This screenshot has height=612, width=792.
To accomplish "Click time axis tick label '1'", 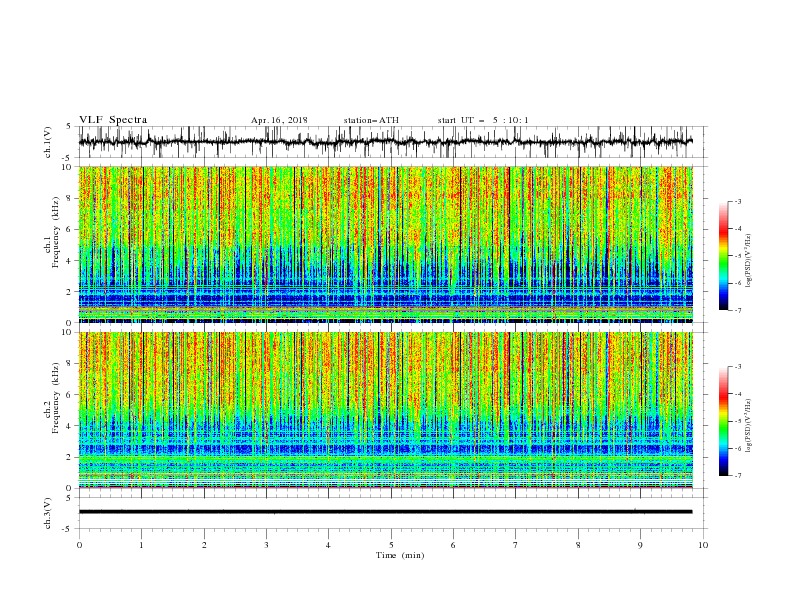I will [x=142, y=545].
